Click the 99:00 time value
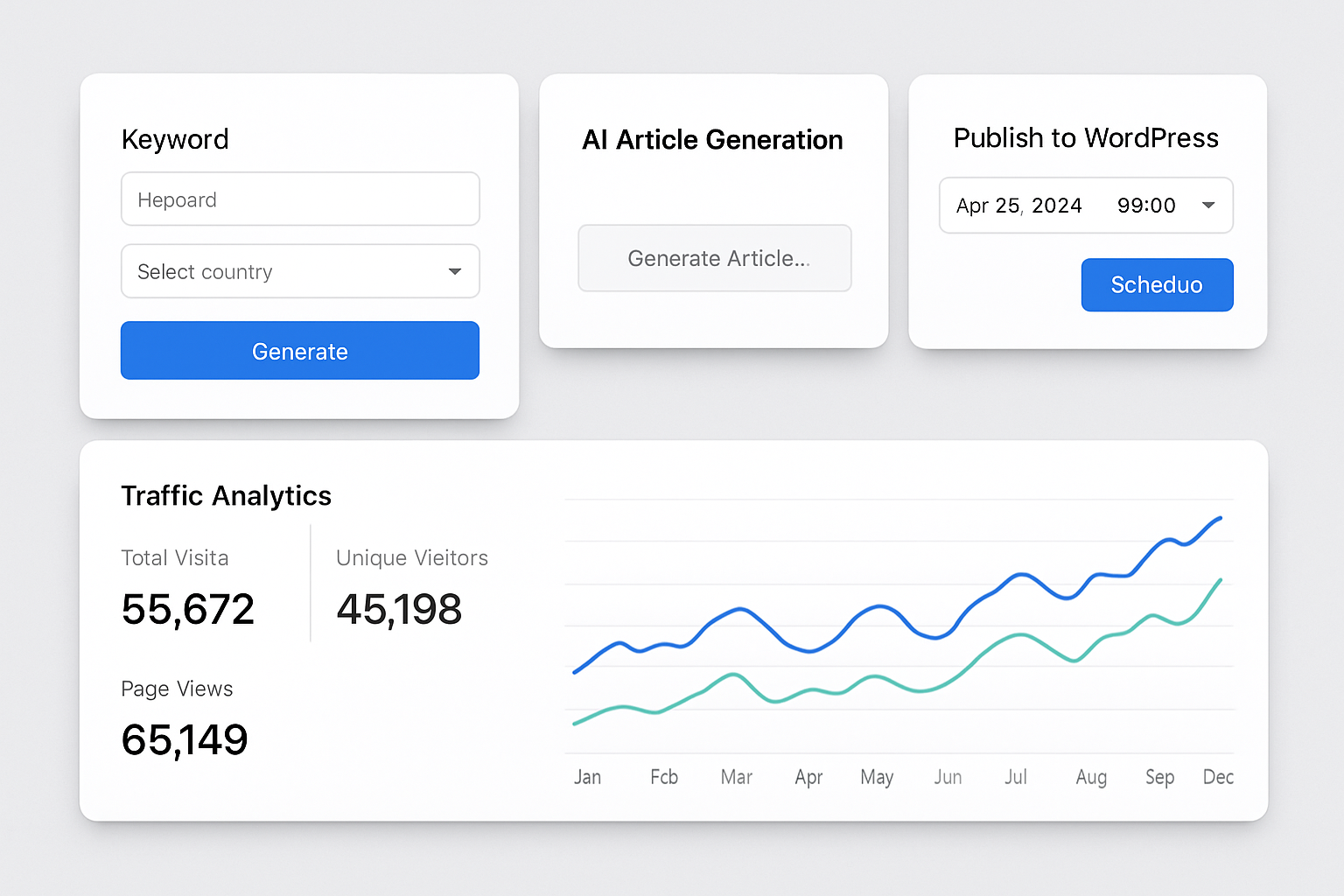The image size is (1344, 896). tap(1146, 206)
